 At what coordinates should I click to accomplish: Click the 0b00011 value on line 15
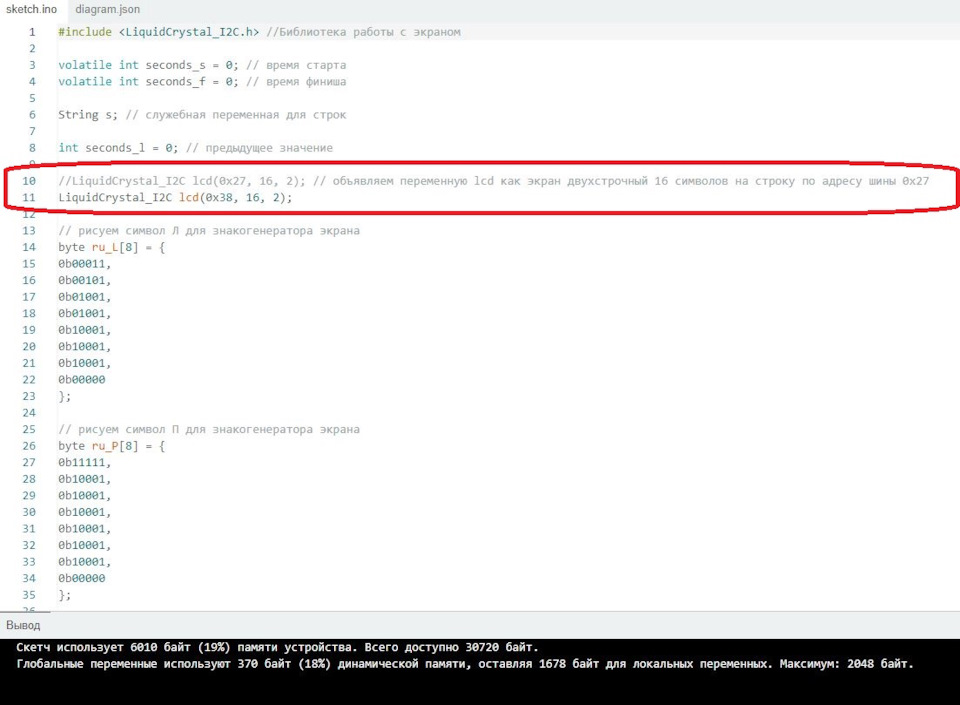tap(84, 264)
